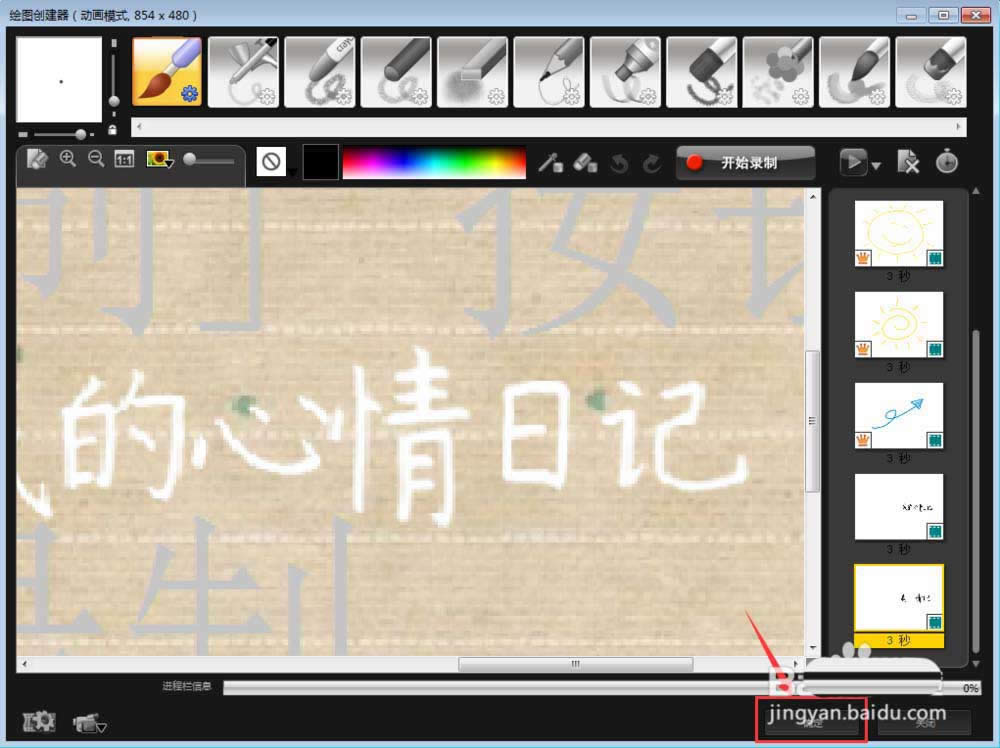1000x748 pixels.
Task: Expand the play selected gallery entry dropdown
Action: pos(876,164)
